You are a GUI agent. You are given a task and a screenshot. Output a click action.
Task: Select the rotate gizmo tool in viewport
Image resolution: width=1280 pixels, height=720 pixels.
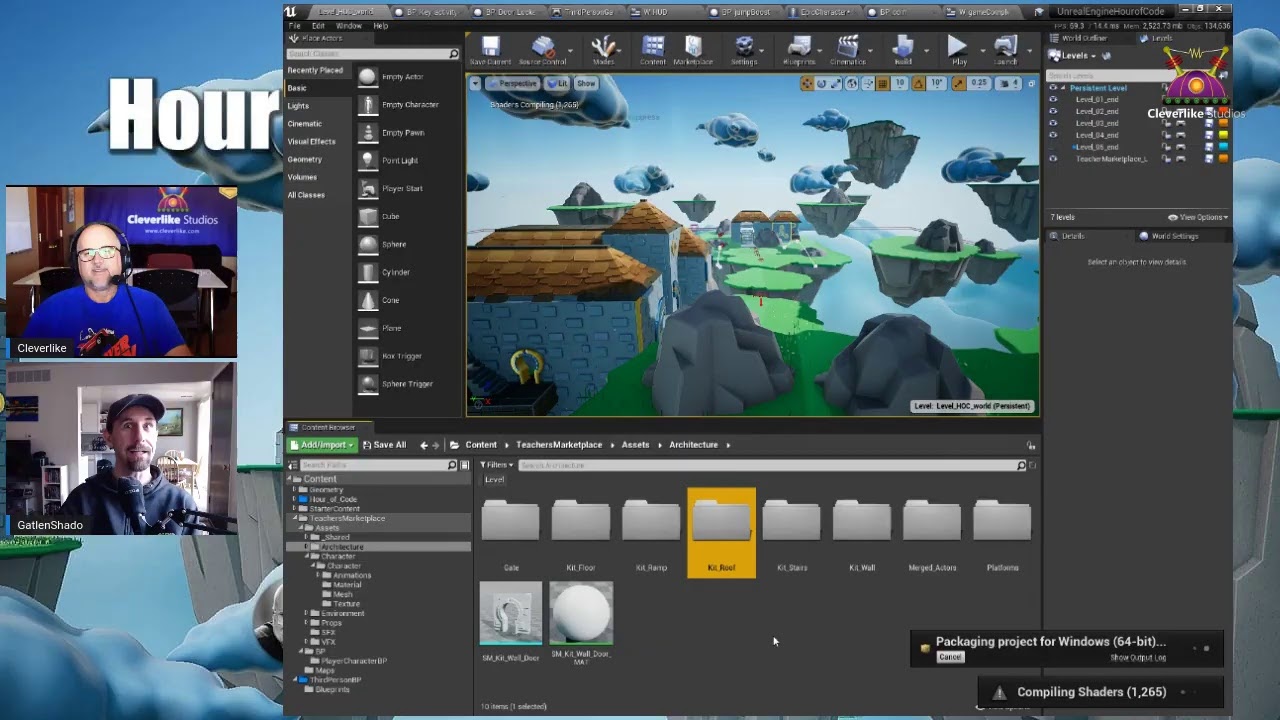[821, 84]
